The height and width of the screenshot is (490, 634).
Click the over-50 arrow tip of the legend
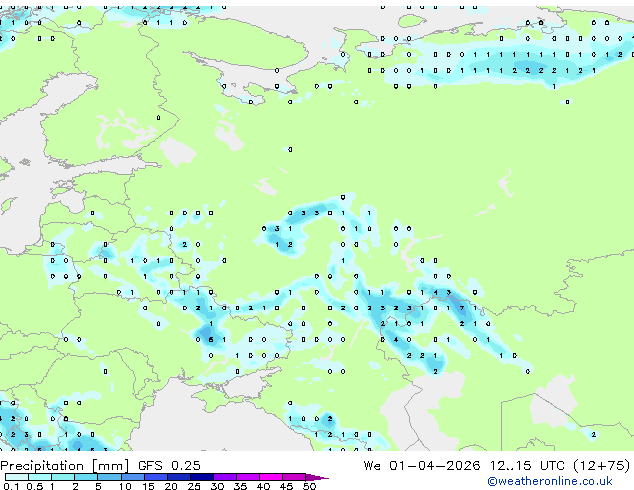point(317,477)
